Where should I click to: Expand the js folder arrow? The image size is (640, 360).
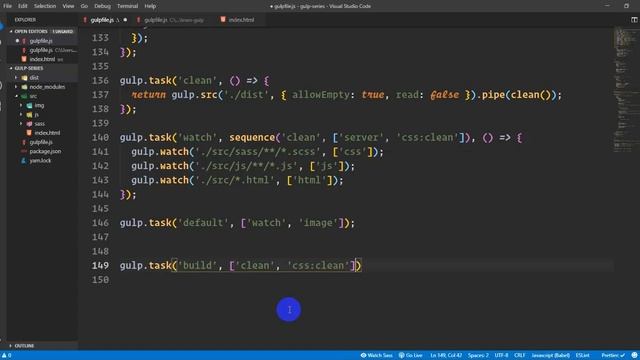pyautogui.click(x=21, y=115)
